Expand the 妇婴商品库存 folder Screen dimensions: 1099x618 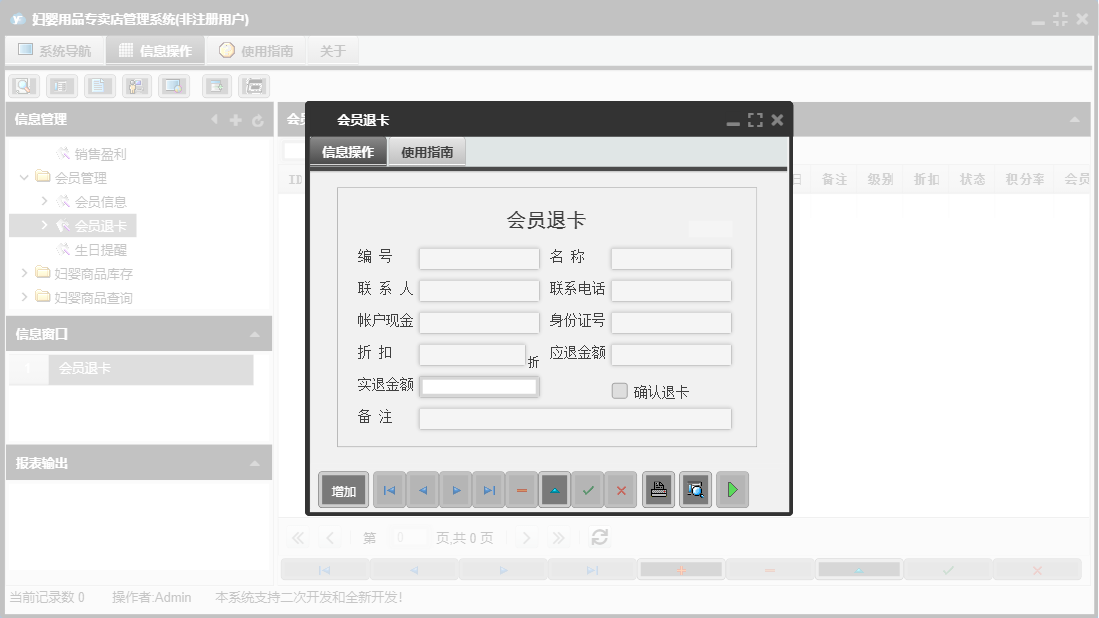point(22,272)
